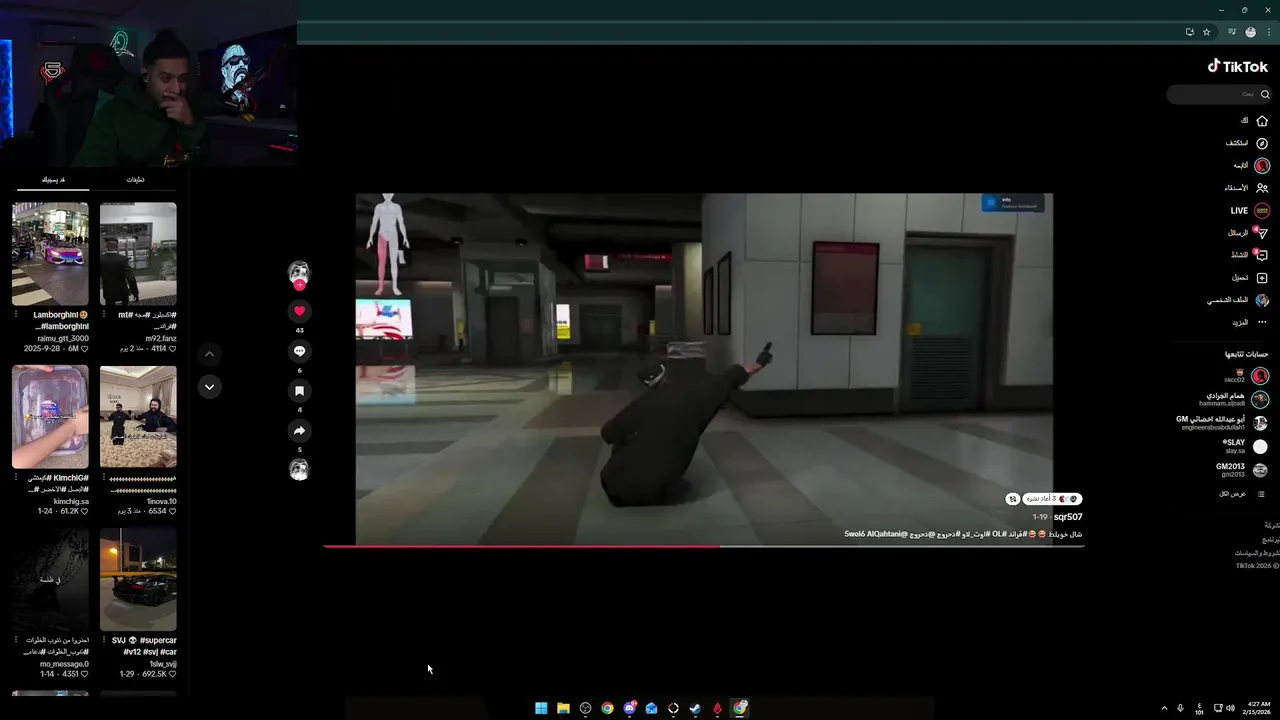Open options dots for Lamborghini video
Screen dimensions: 1280x720
point(16,315)
